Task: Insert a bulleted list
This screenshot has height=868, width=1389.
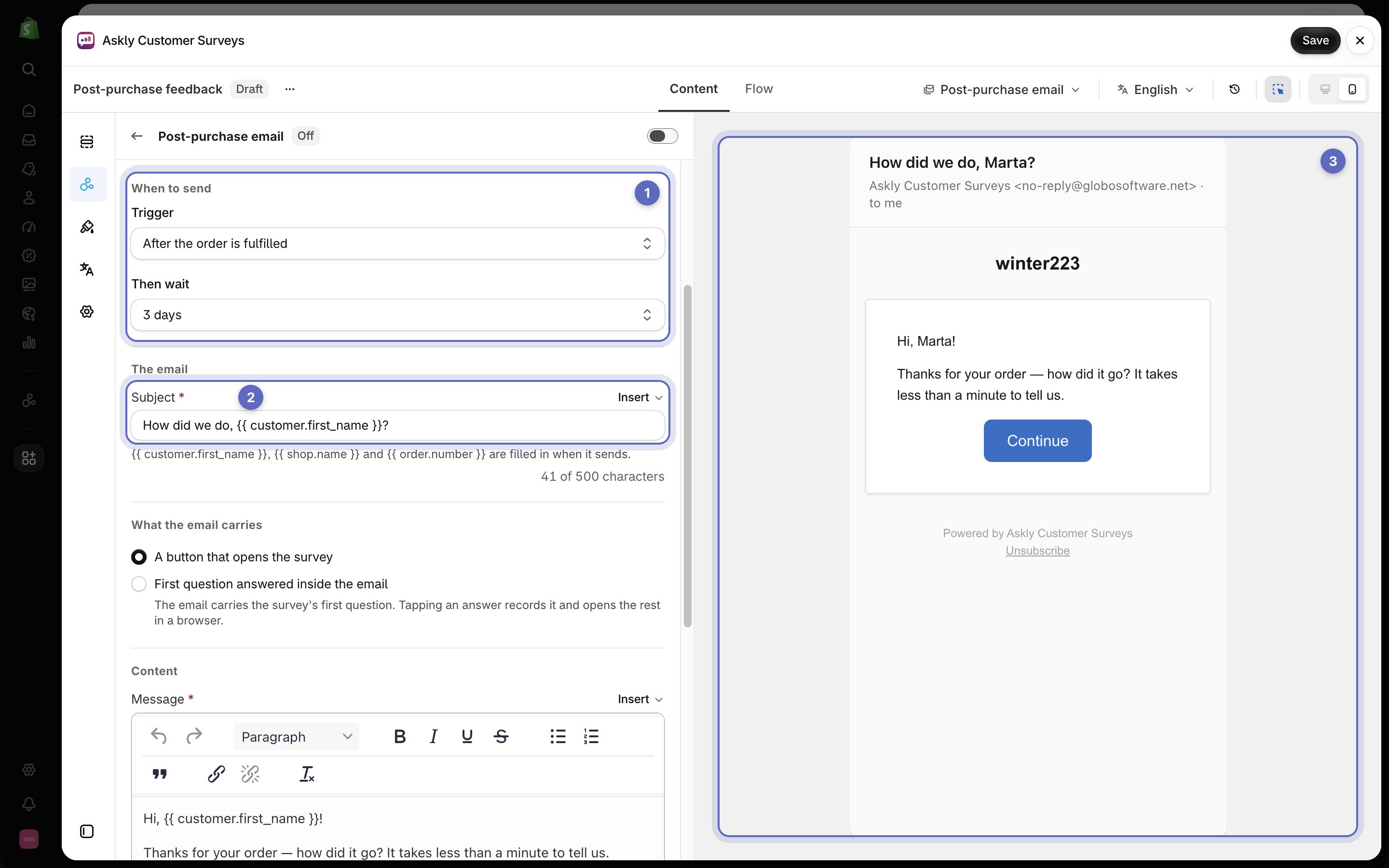Action: coord(558,736)
